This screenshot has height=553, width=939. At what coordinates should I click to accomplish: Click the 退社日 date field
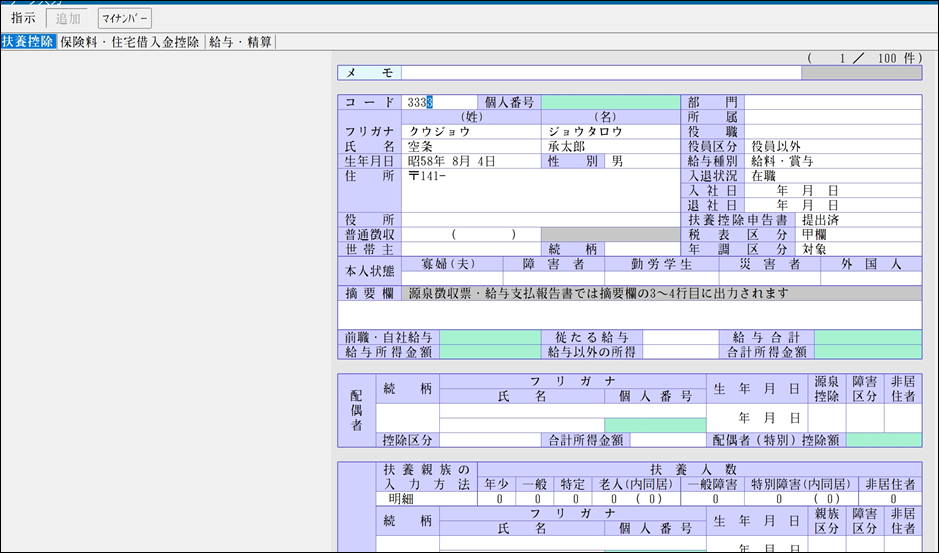point(833,206)
